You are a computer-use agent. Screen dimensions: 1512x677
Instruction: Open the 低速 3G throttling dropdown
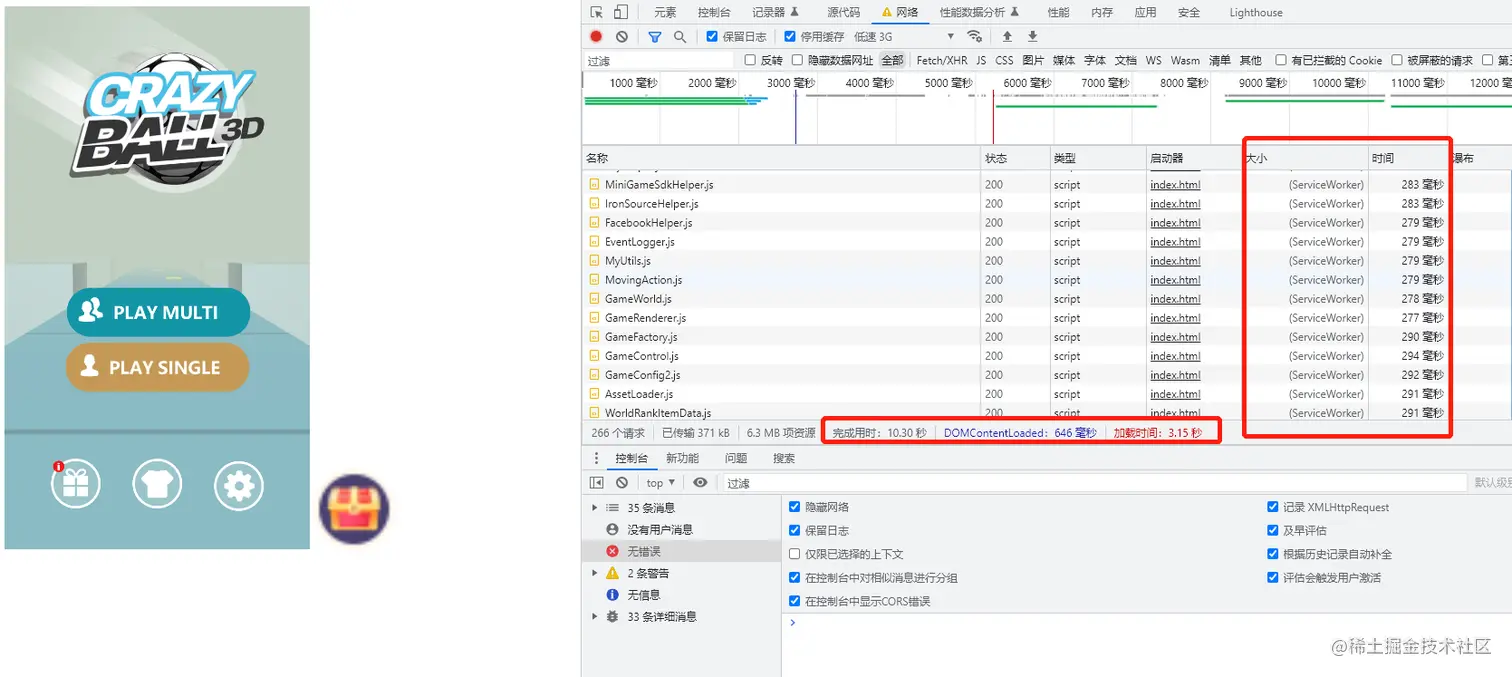click(904, 36)
